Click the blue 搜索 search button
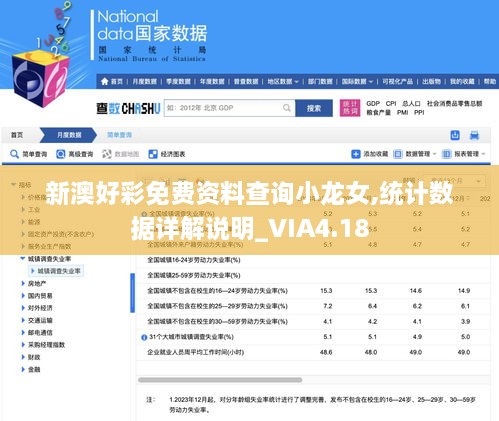Image resolution: width=499 pixels, height=421 pixels. point(314,108)
